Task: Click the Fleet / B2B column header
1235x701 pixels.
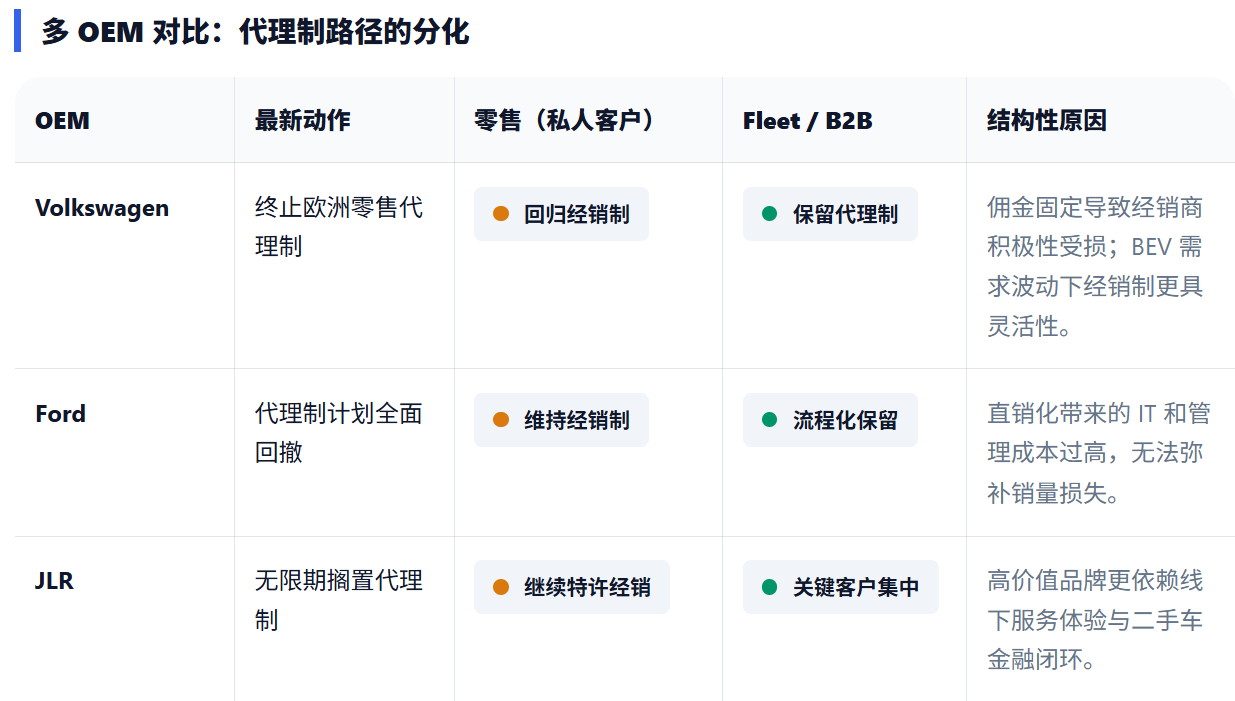Action: point(807,121)
